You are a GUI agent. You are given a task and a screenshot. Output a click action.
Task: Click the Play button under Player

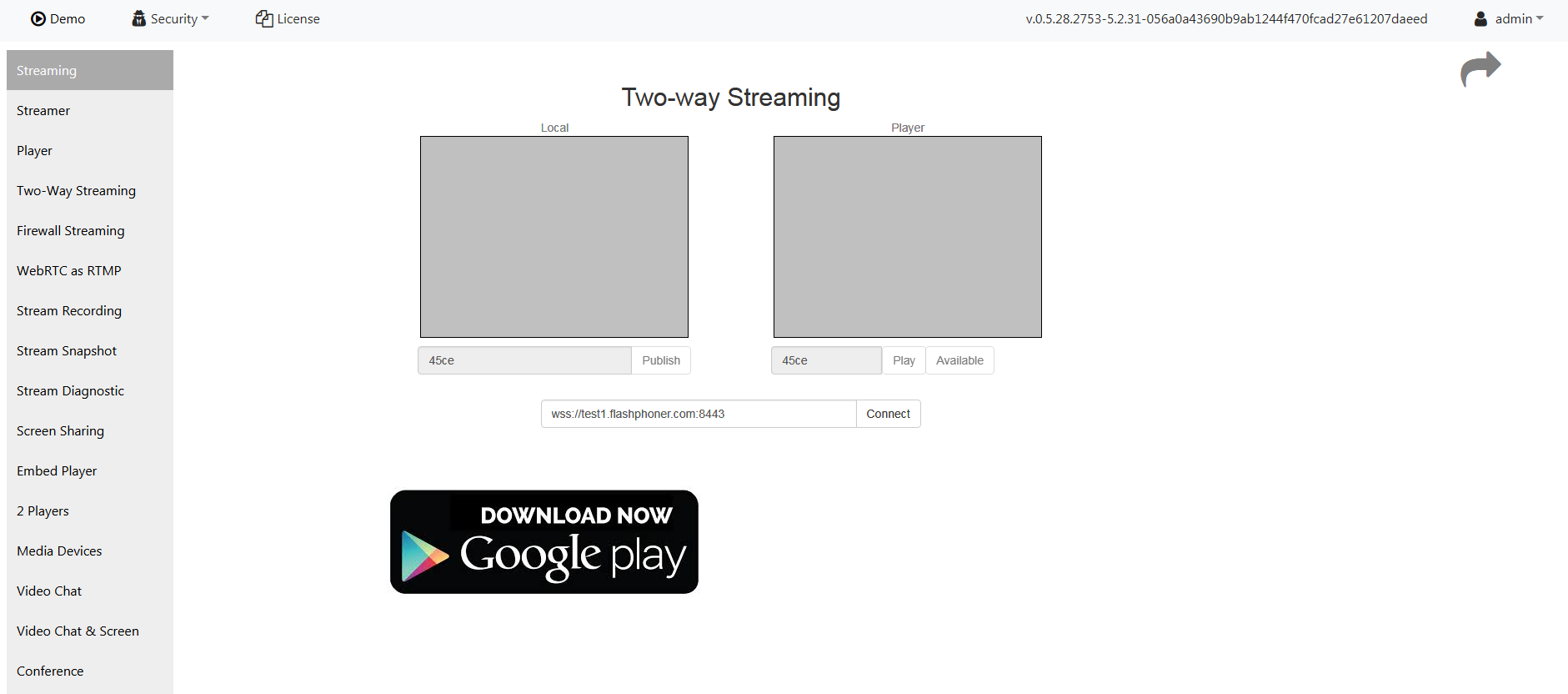coord(904,360)
